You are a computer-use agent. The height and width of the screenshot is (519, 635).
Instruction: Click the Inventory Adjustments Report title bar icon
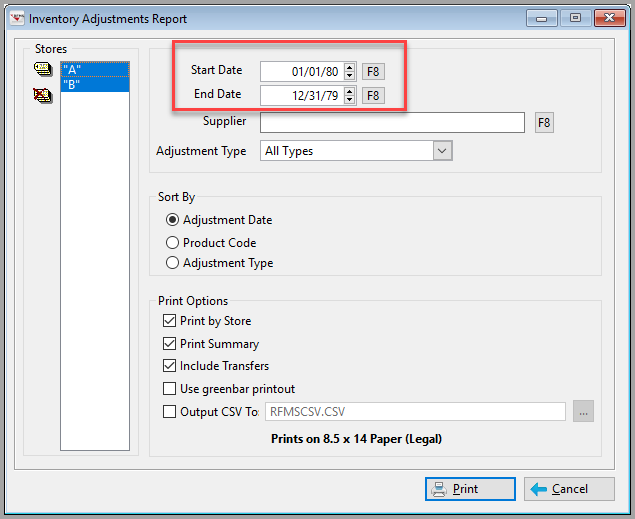[17, 18]
